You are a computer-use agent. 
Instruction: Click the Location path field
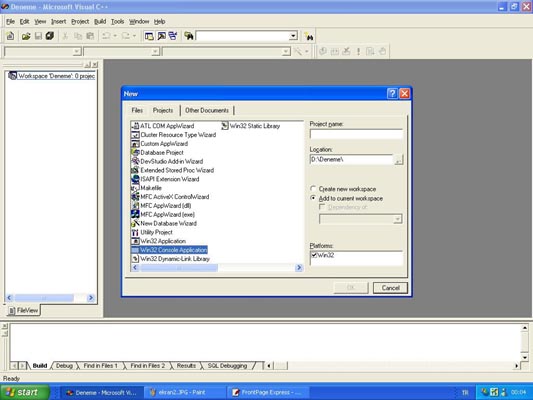351,159
